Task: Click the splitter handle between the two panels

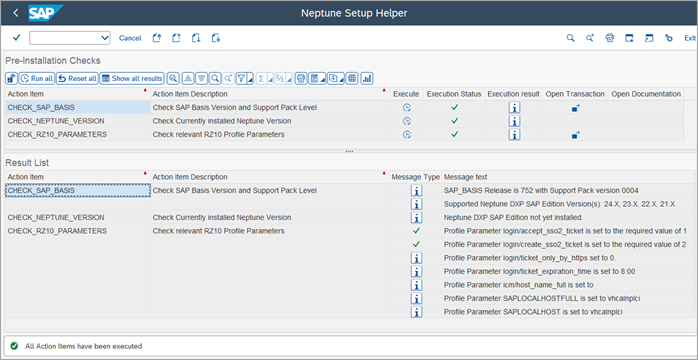Action: point(349,151)
